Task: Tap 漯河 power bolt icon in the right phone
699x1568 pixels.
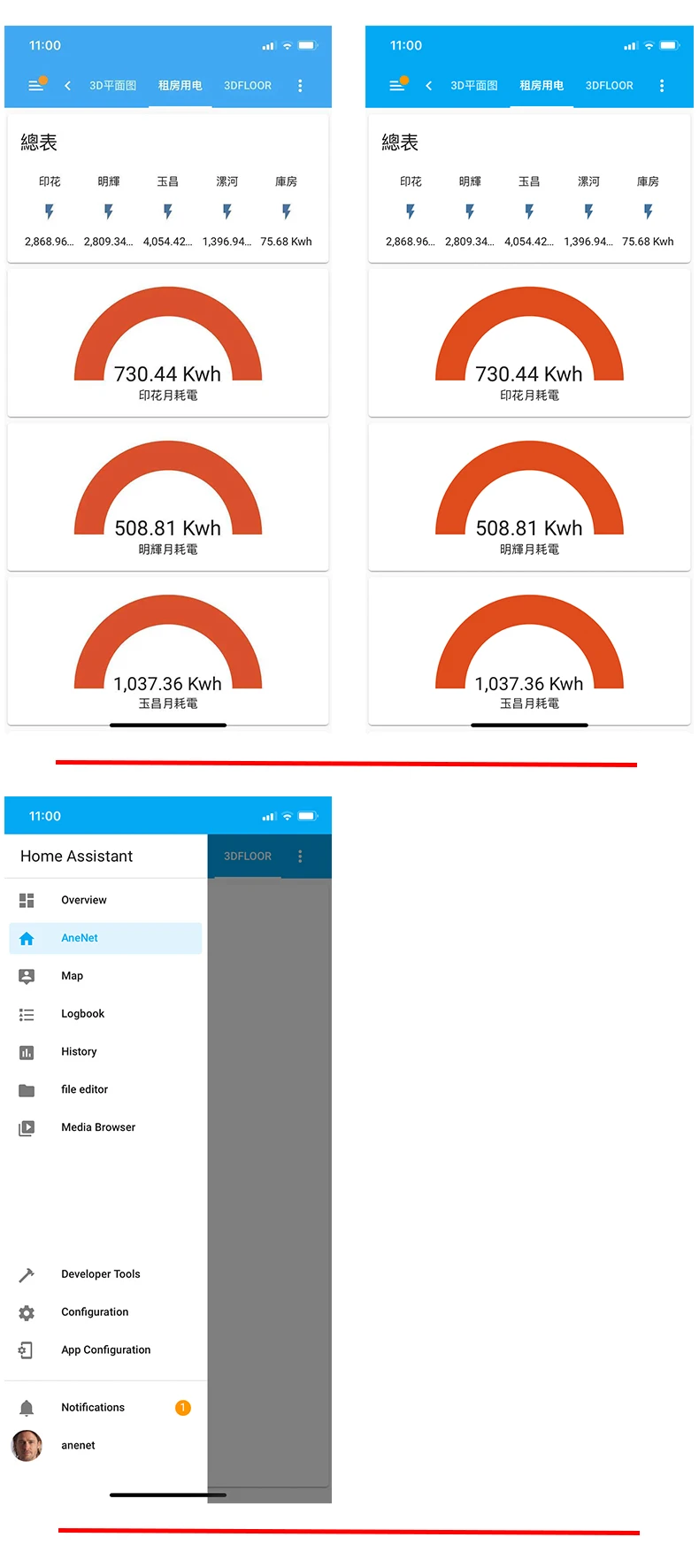Action: click(588, 211)
